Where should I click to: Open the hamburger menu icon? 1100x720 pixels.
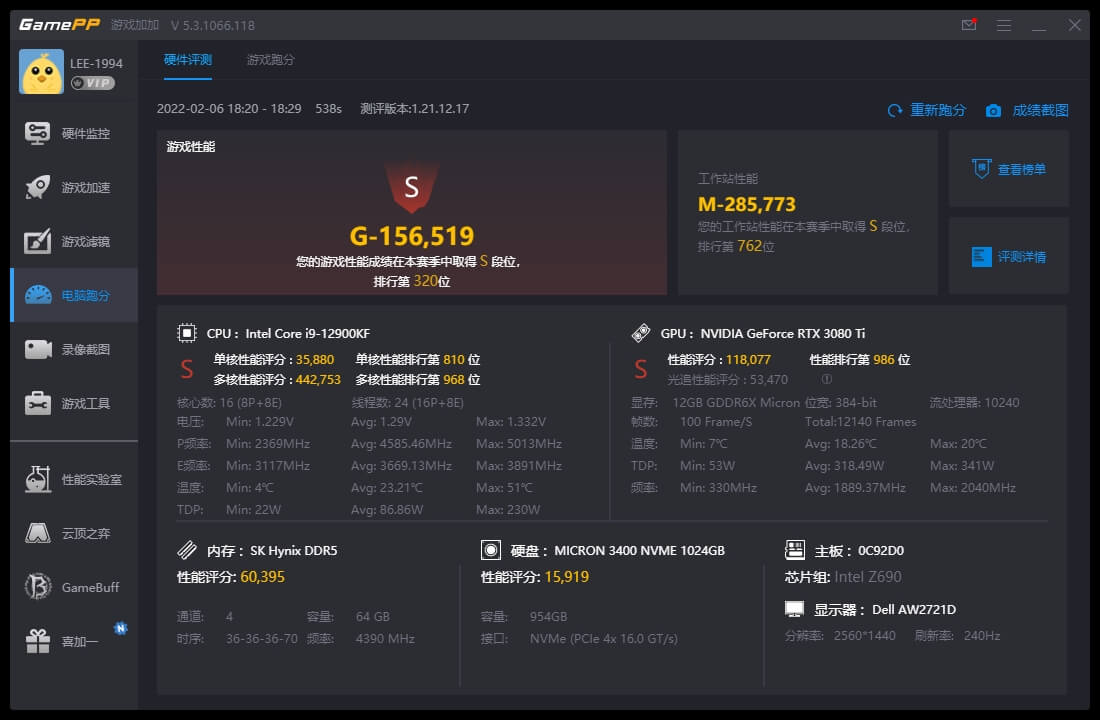click(1004, 25)
